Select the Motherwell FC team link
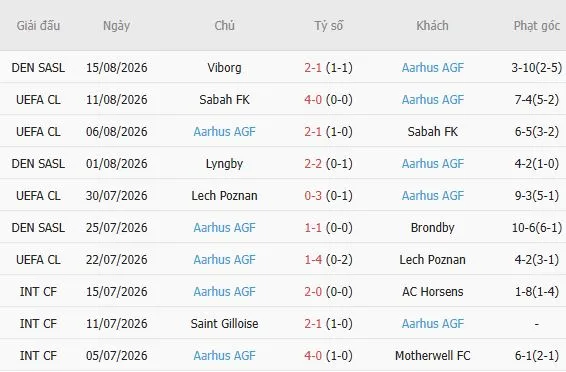The width and height of the screenshot is (566, 372). 432,356
